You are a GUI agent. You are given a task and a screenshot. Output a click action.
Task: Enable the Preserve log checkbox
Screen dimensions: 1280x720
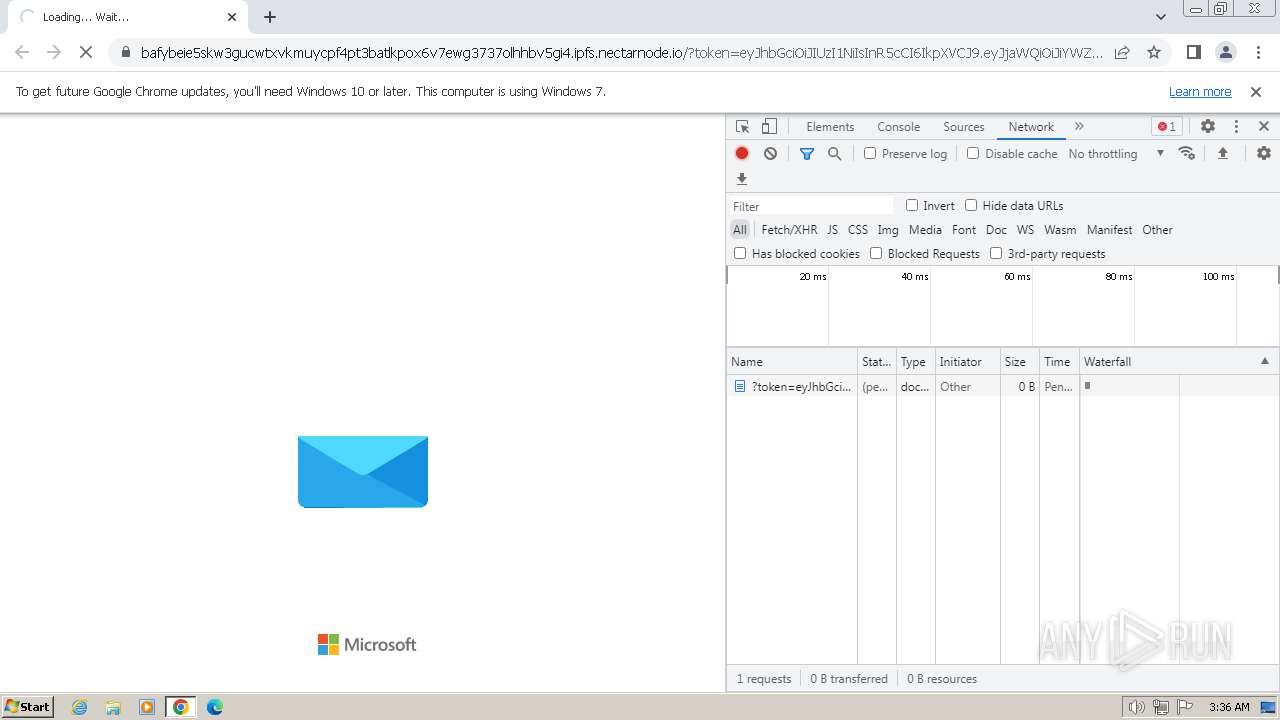click(870, 153)
